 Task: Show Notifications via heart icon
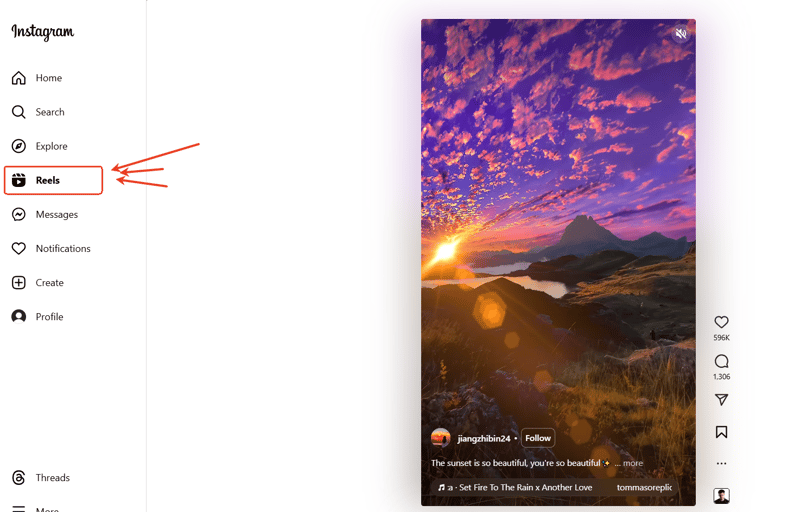pos(19,248)
